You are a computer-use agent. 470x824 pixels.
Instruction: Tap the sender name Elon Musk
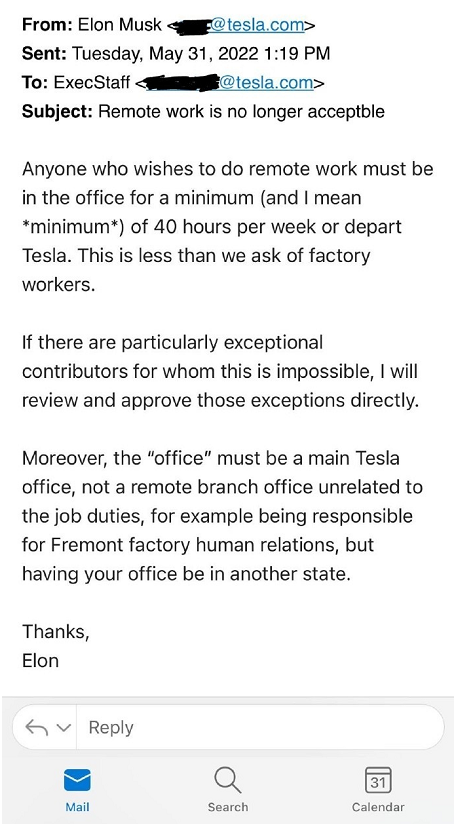coord(120,25)
